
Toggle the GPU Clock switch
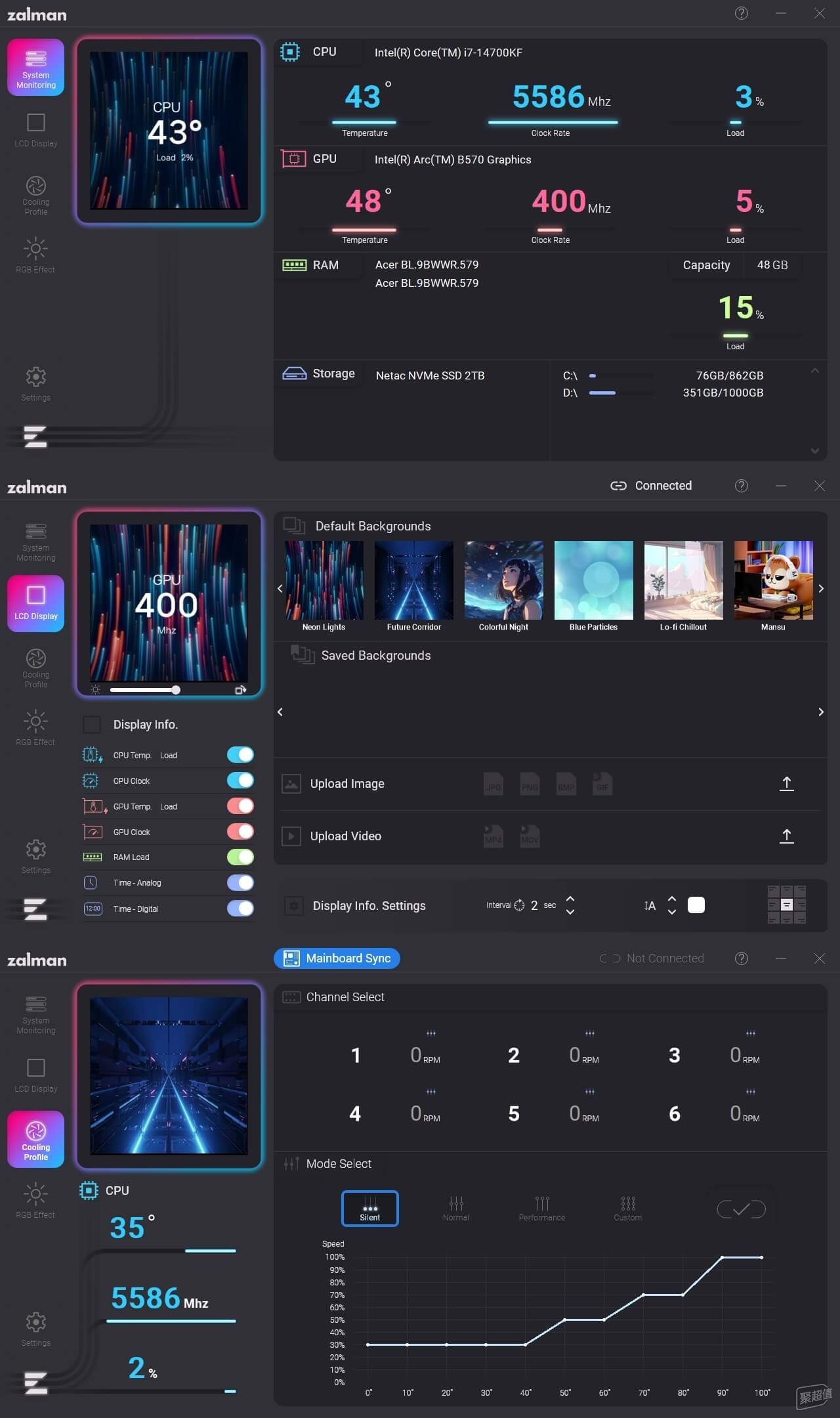pyautogui.click(x=240, y=832)
